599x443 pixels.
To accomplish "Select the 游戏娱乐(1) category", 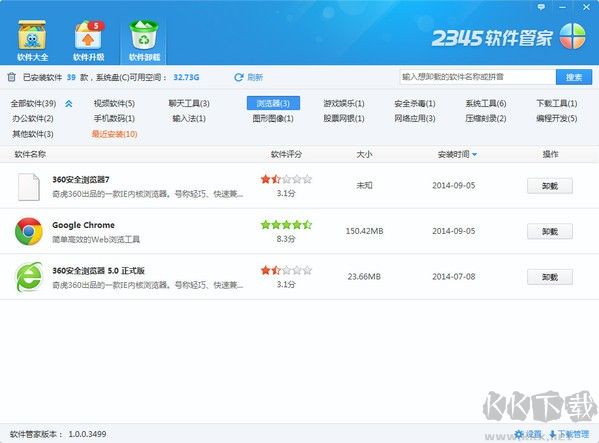I will (344, 103).
